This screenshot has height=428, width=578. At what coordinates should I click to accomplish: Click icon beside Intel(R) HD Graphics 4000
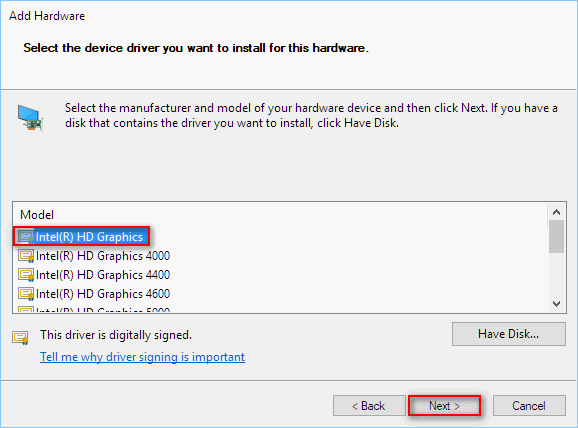tap(26, 256)
